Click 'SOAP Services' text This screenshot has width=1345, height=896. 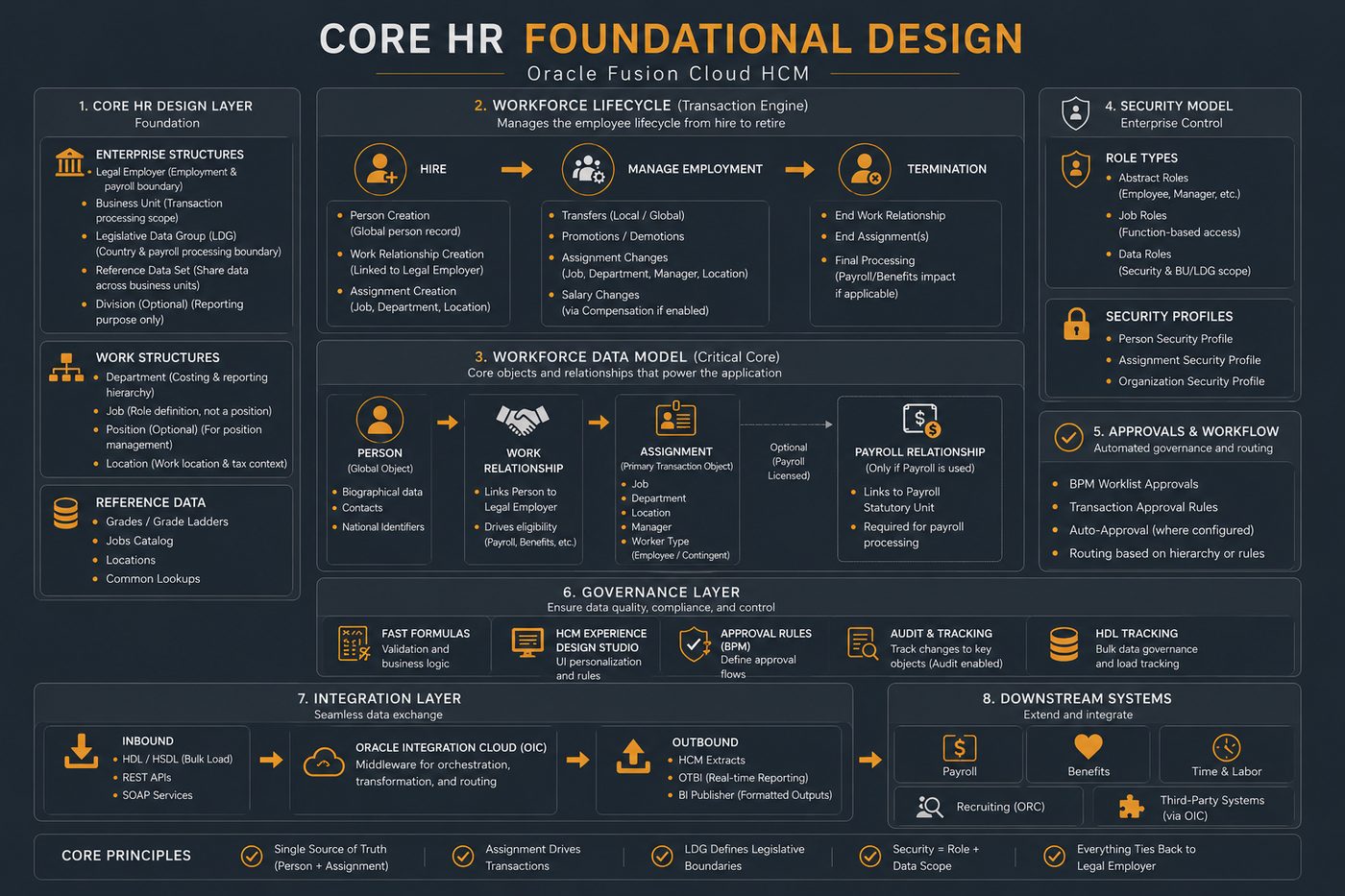tap(158, 795)
